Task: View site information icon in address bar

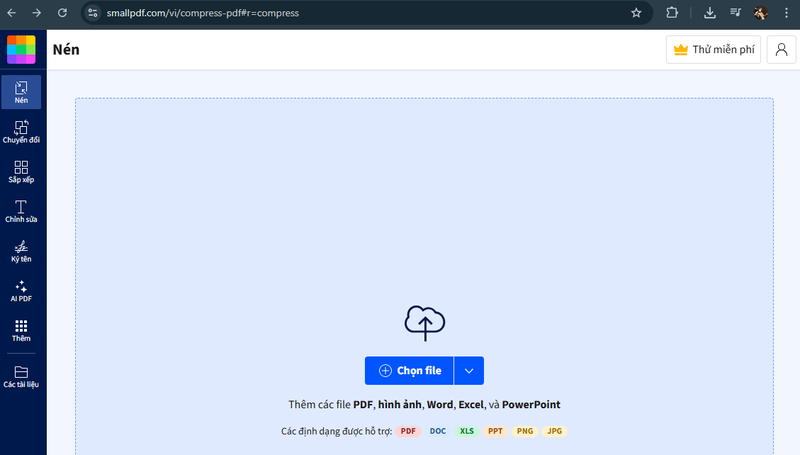Action: (93, 13)
